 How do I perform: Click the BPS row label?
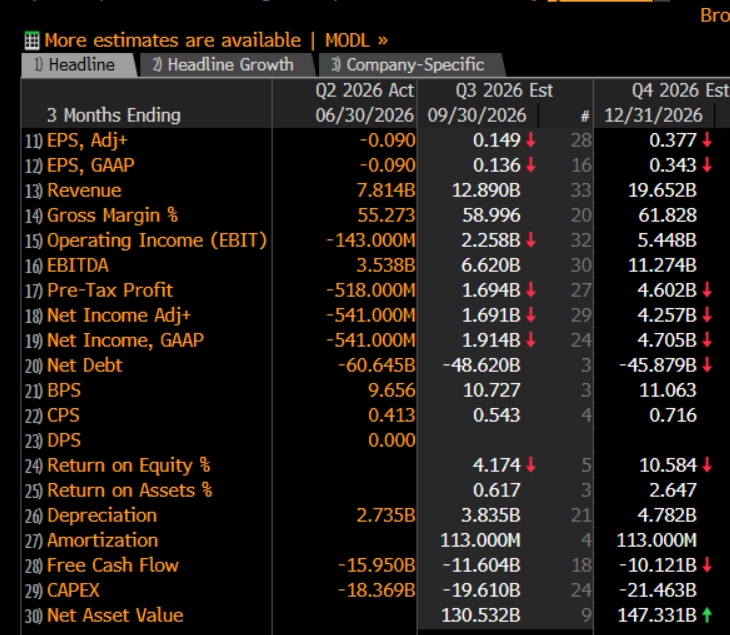click(x=64, y=391)
